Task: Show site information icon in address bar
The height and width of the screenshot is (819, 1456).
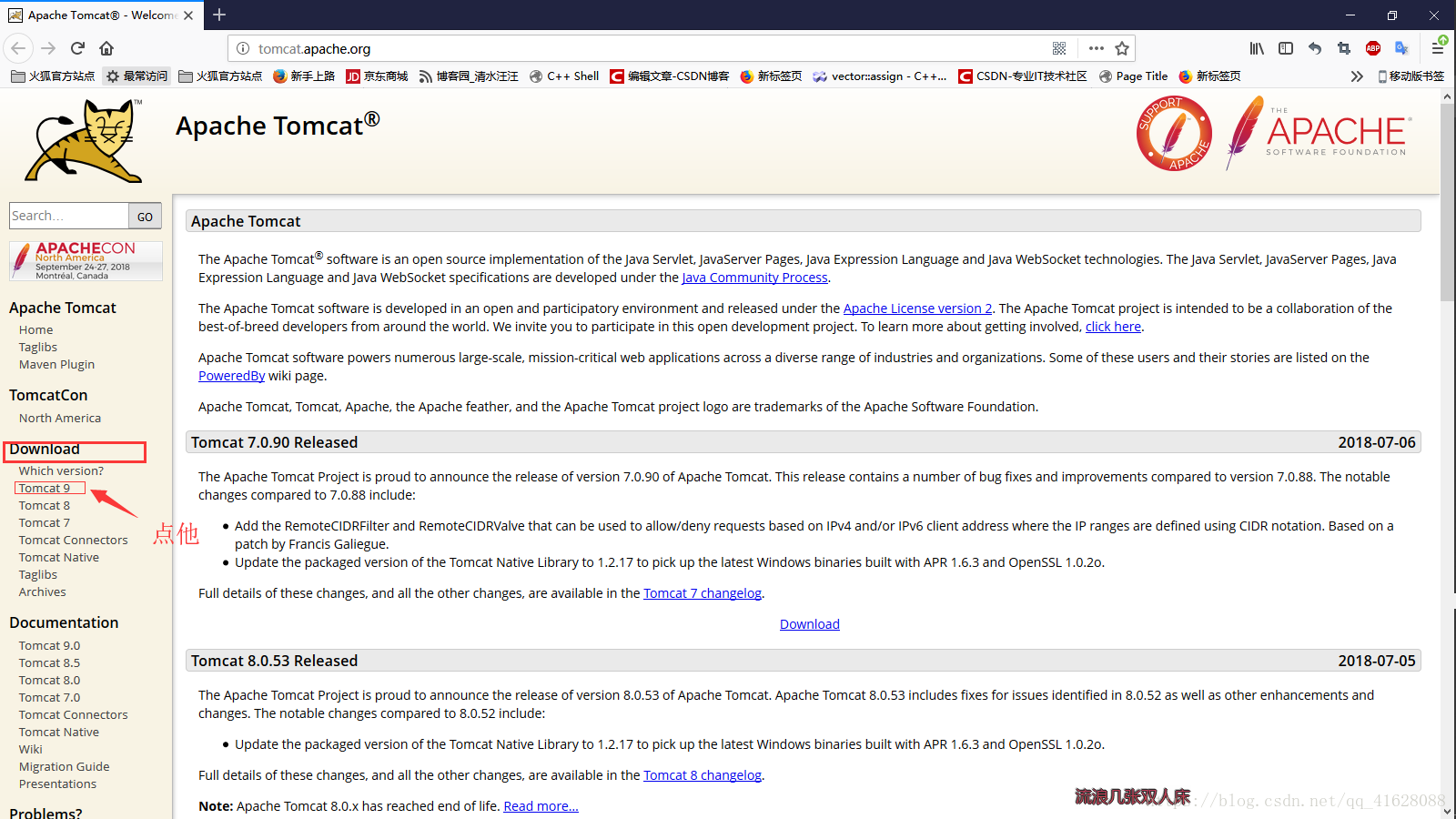Action: click(x=243, y=48)
